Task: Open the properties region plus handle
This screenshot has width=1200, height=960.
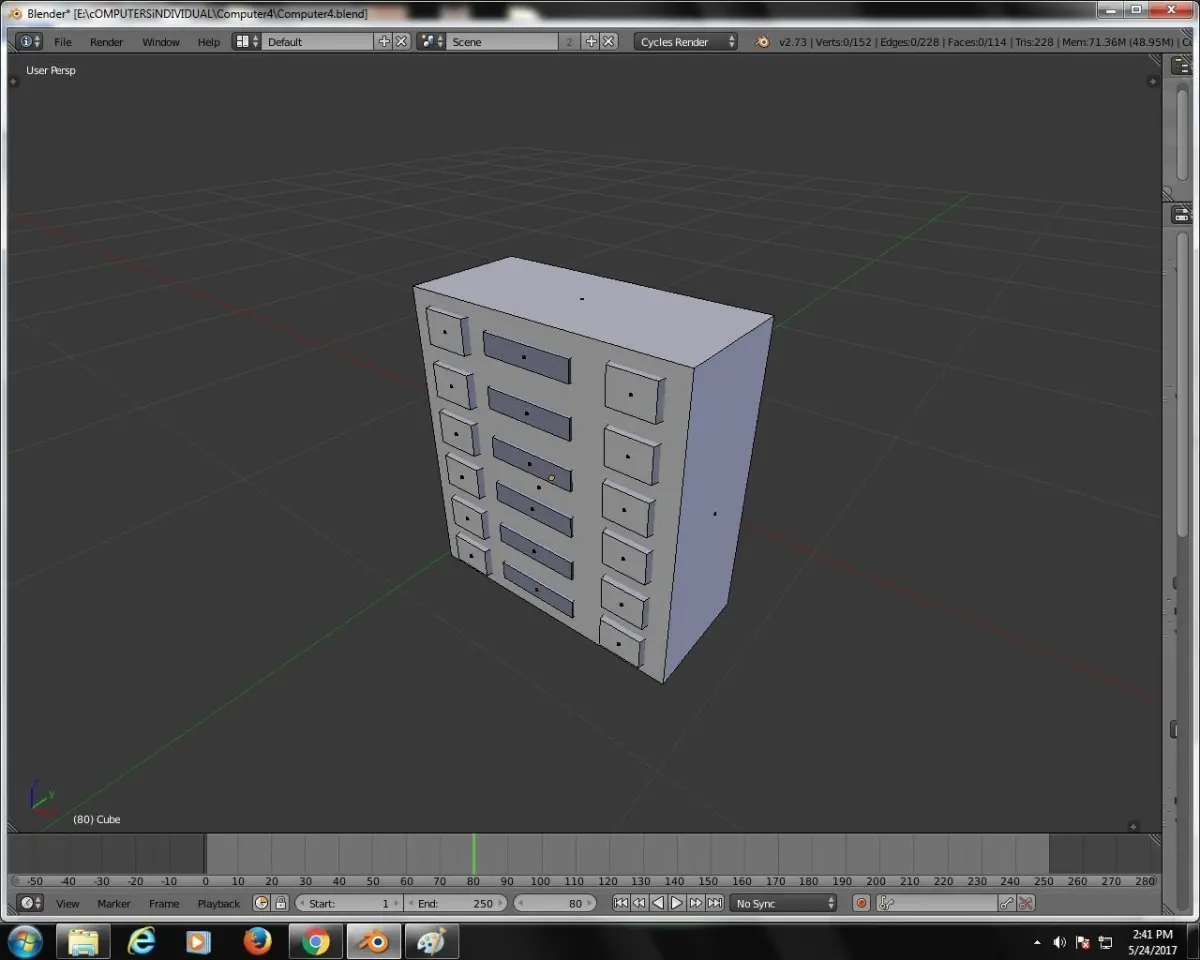Action: point(1155,82)
